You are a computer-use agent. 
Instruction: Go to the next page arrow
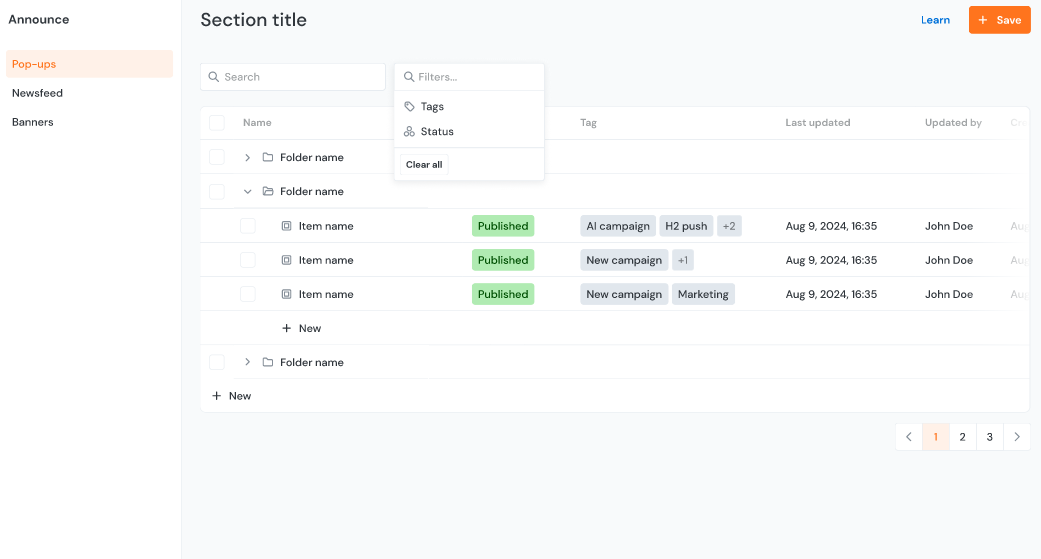click(x=1017, y=437)
